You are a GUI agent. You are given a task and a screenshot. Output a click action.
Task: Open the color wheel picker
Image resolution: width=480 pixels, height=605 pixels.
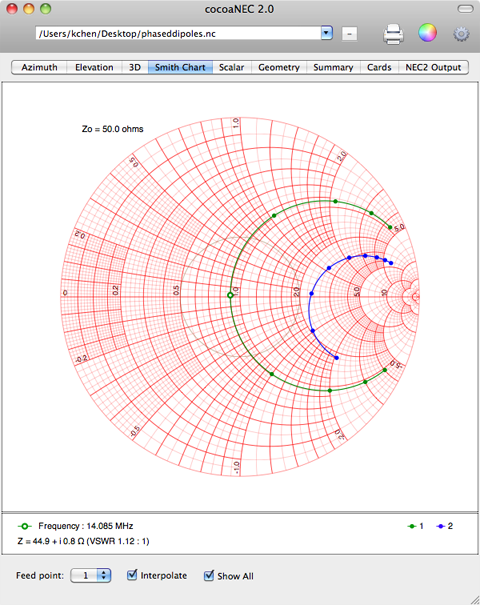click(x=428, y=33)
